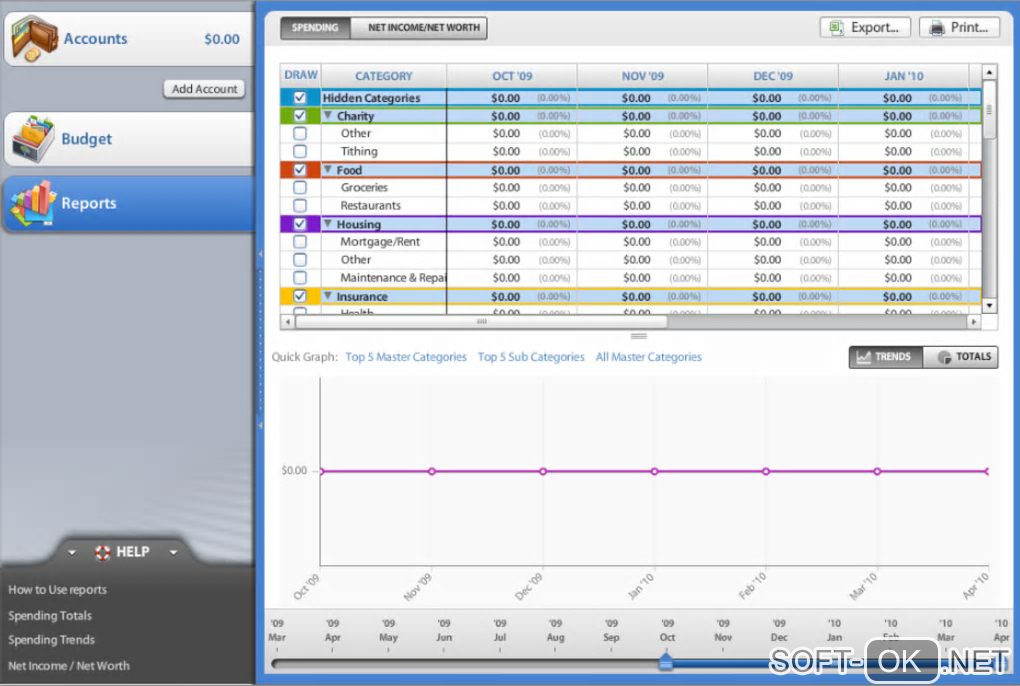The height and width of the screenshot is (686, 1020).
Task: Click the Totals pie chart icon
Action: point(944,357)
